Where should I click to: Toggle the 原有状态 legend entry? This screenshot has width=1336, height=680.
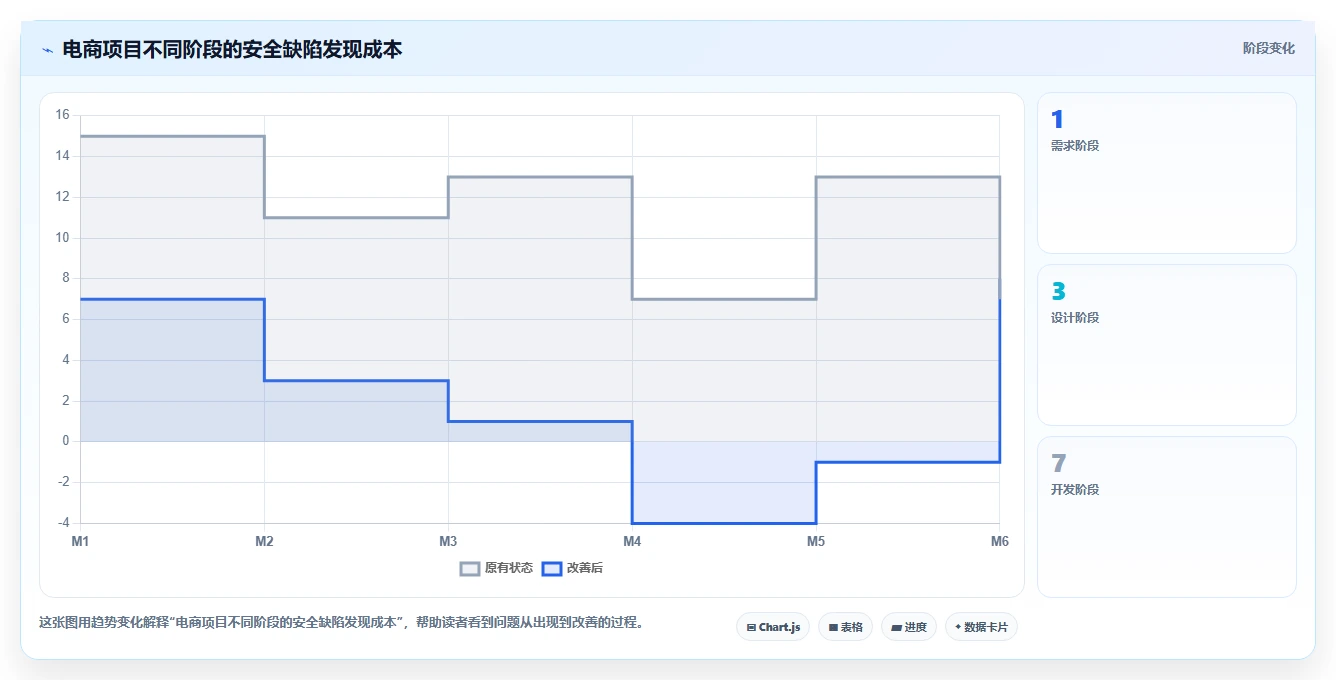497,568
